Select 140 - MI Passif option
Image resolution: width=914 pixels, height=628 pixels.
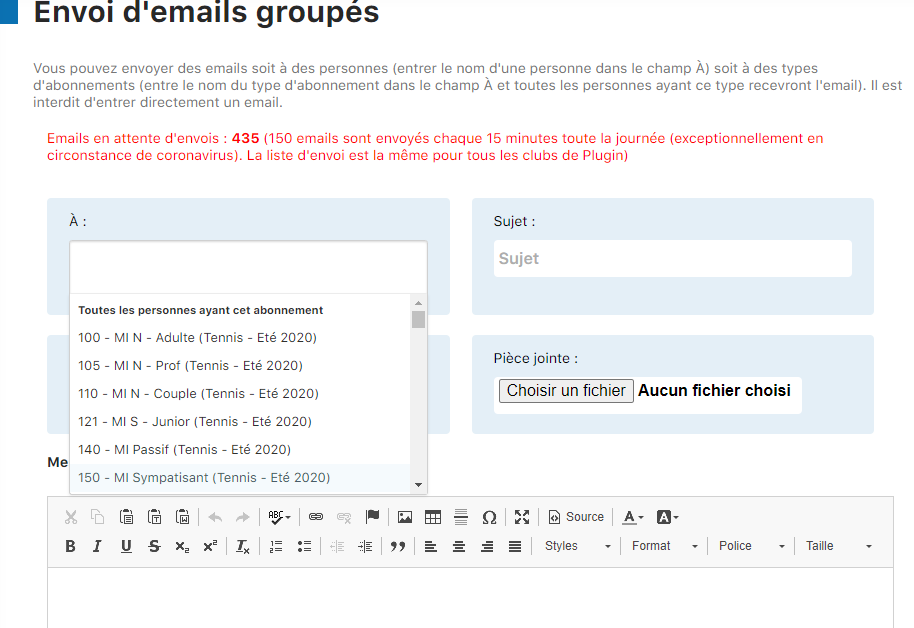click(240, 450)
